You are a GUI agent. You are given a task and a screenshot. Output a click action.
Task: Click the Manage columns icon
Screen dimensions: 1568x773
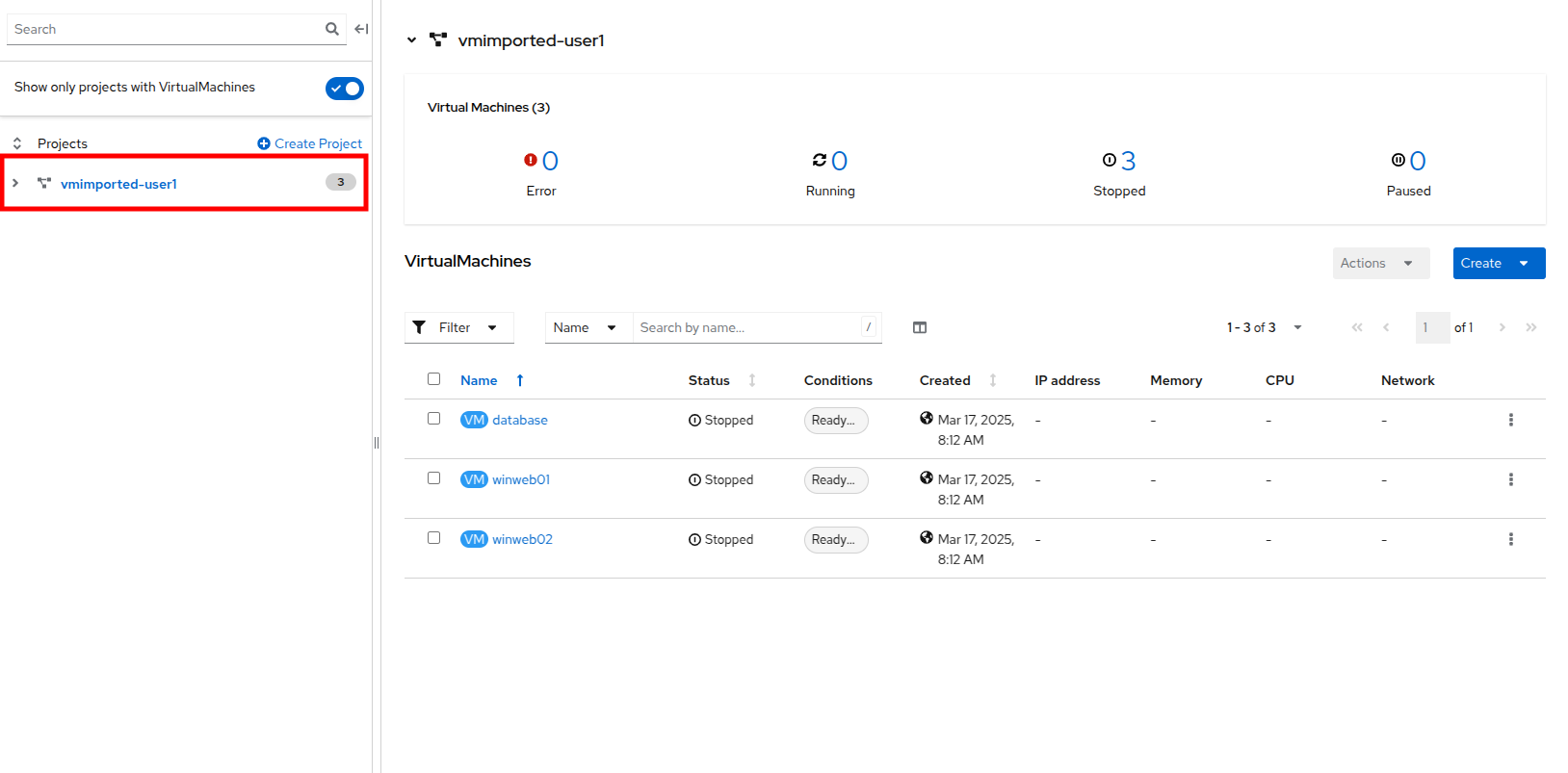coord(920,327)
